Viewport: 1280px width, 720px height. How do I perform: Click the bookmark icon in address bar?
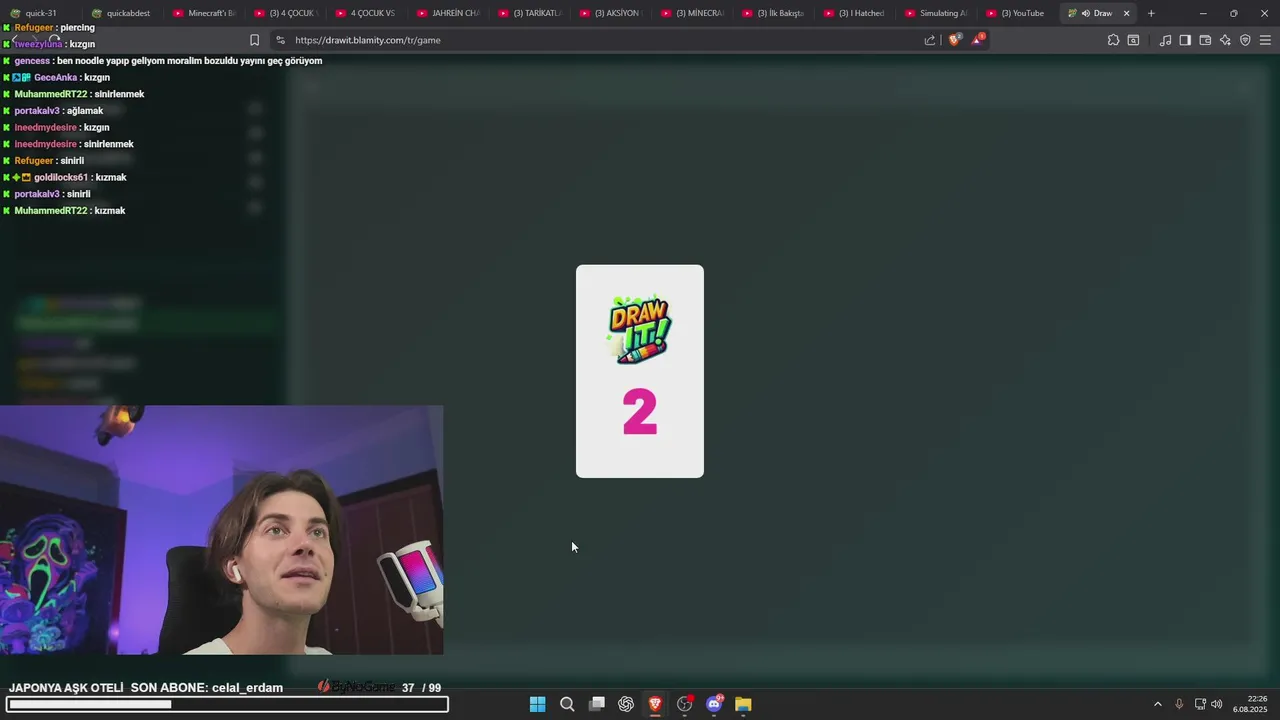tap(254, 40)
